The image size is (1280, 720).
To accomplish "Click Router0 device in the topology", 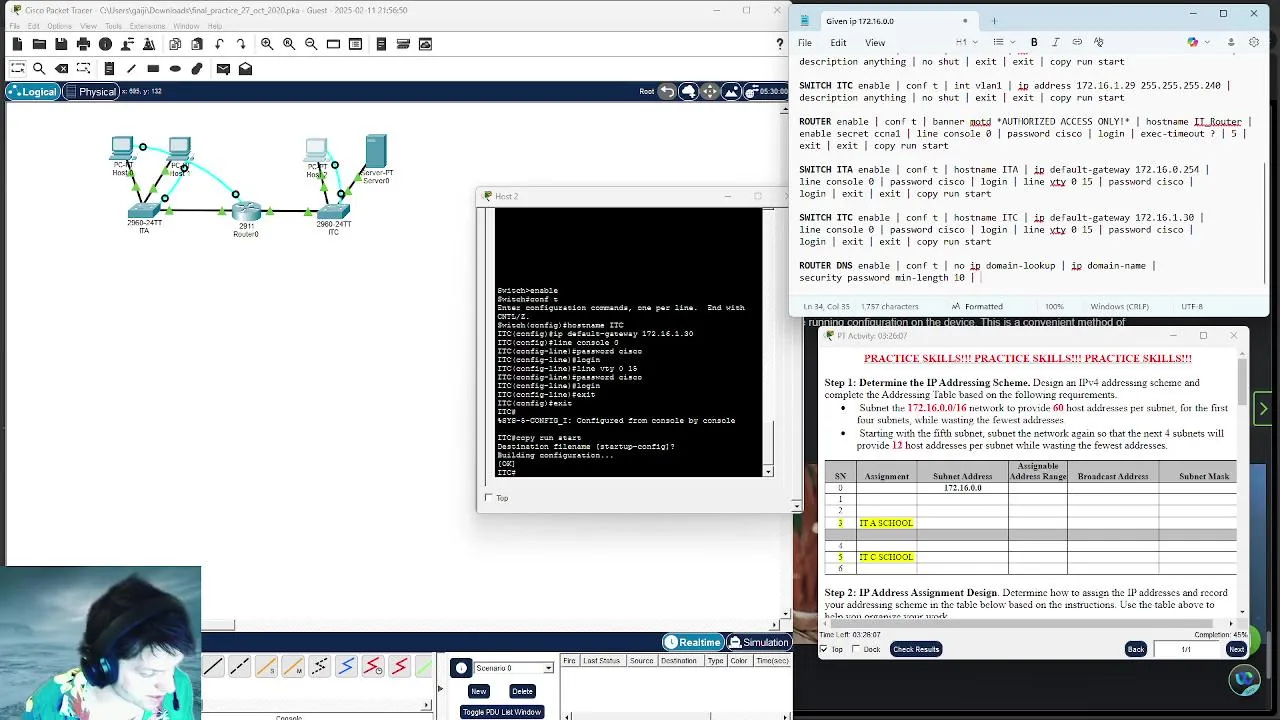I will tap(246, 212).
